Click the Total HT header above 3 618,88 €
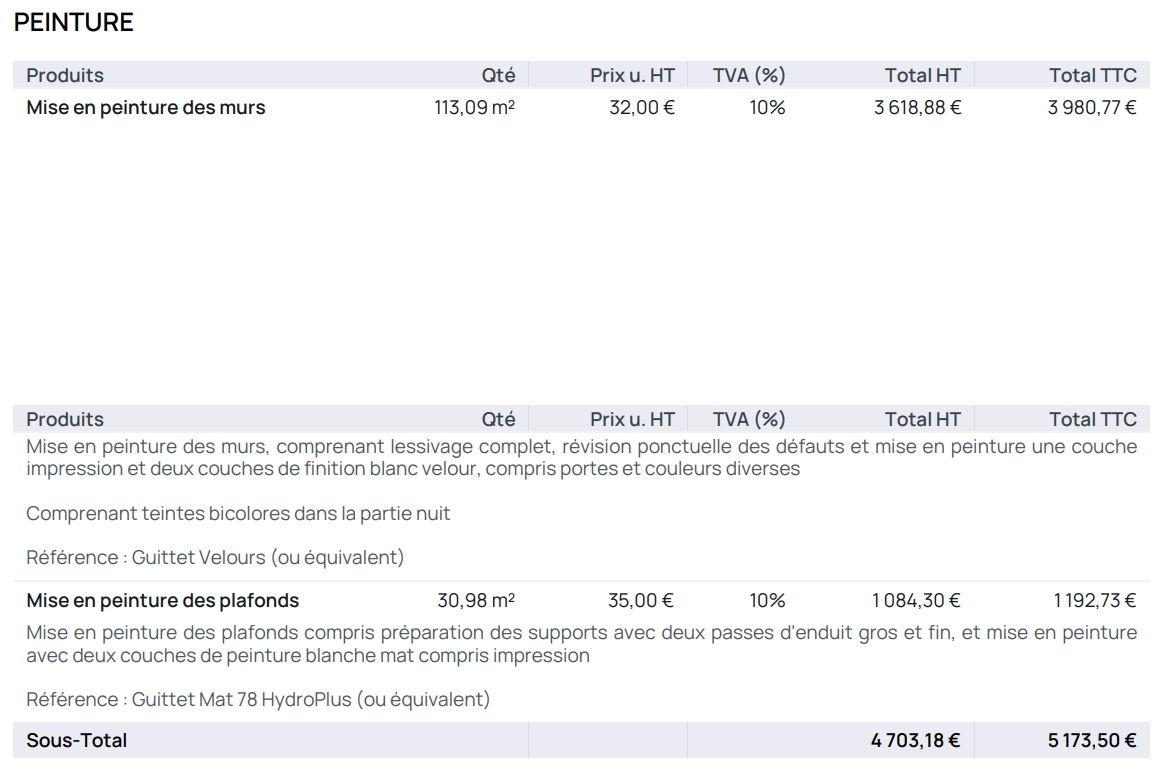This screenshot has height=774, width=1160. coord(923,75)
